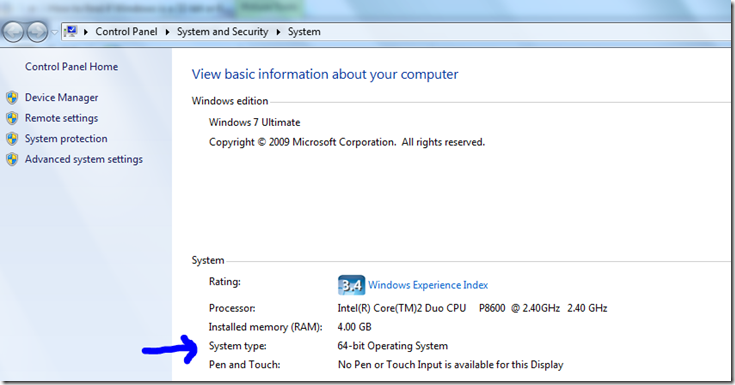Click the 3.4 rating score badge
This screenshot has width=735, height=385.
pos(351,285)
